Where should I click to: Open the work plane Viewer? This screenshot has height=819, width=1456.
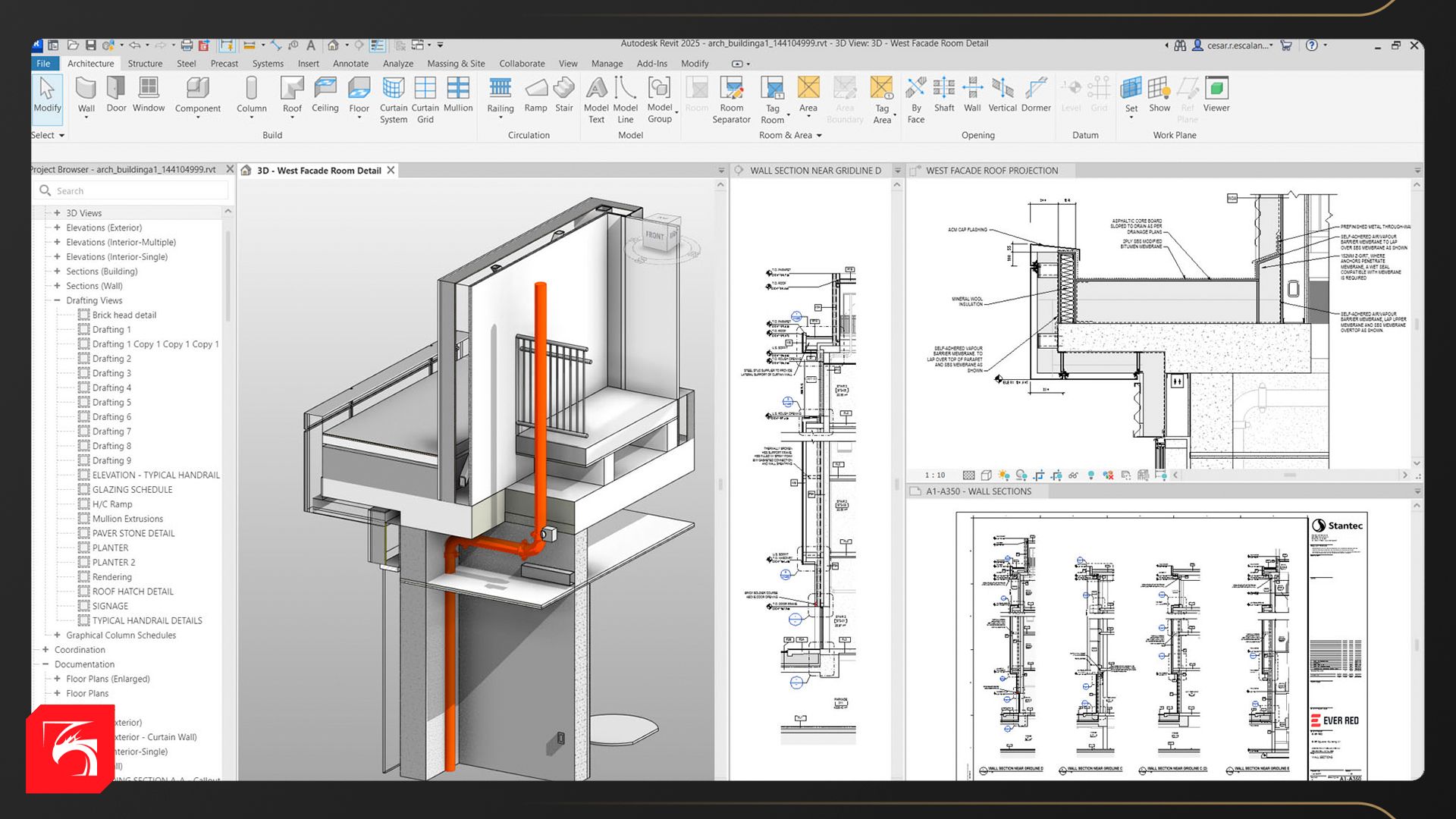[1216, 96]
